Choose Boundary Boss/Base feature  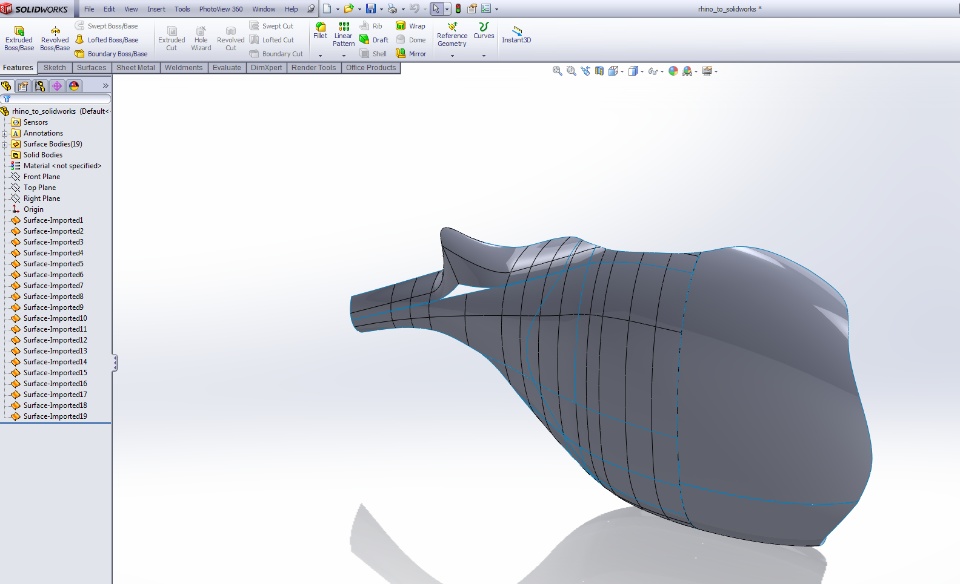coord(111,53)
